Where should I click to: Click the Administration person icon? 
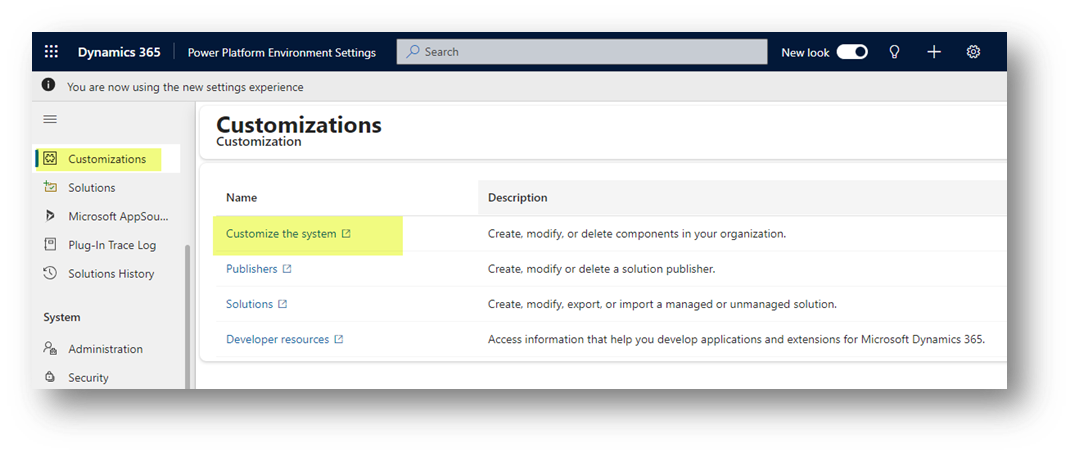(x=49, y=349)
